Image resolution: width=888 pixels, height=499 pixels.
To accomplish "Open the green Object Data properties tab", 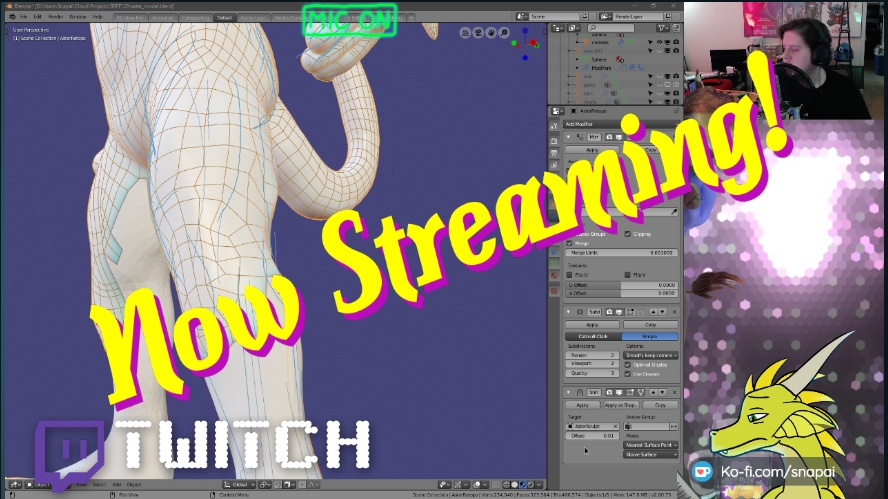I will tap(554, 263).
